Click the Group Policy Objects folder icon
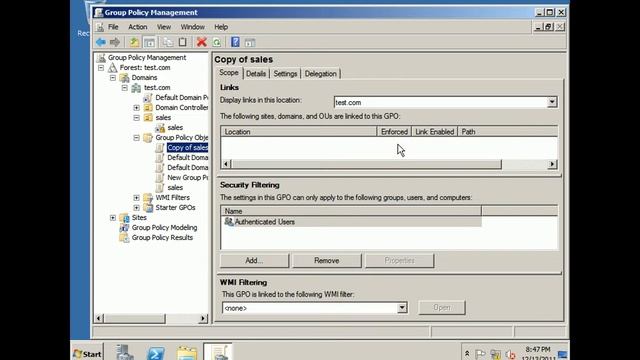This screenshot has height=360, width=640. pos(148,138)
